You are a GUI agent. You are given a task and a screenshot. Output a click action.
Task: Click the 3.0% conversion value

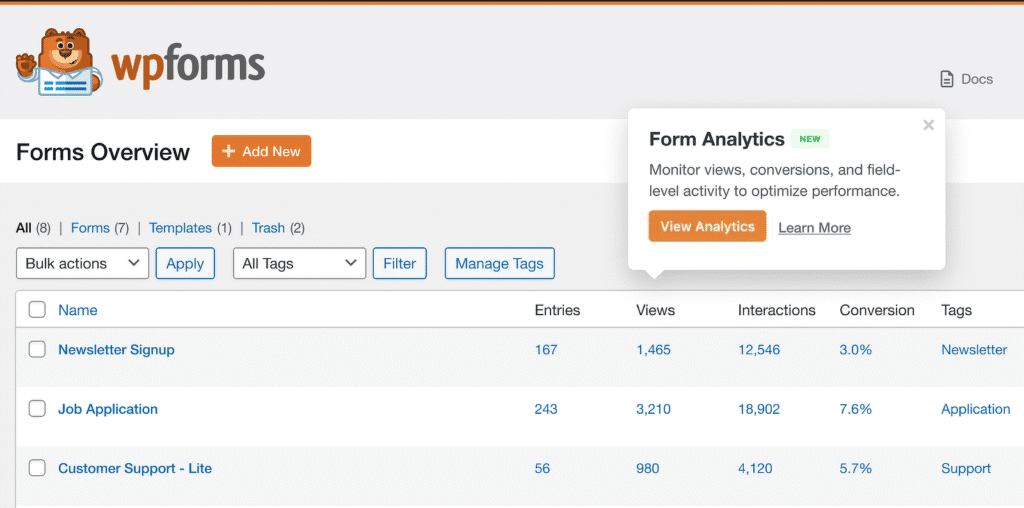pos(856,349)
